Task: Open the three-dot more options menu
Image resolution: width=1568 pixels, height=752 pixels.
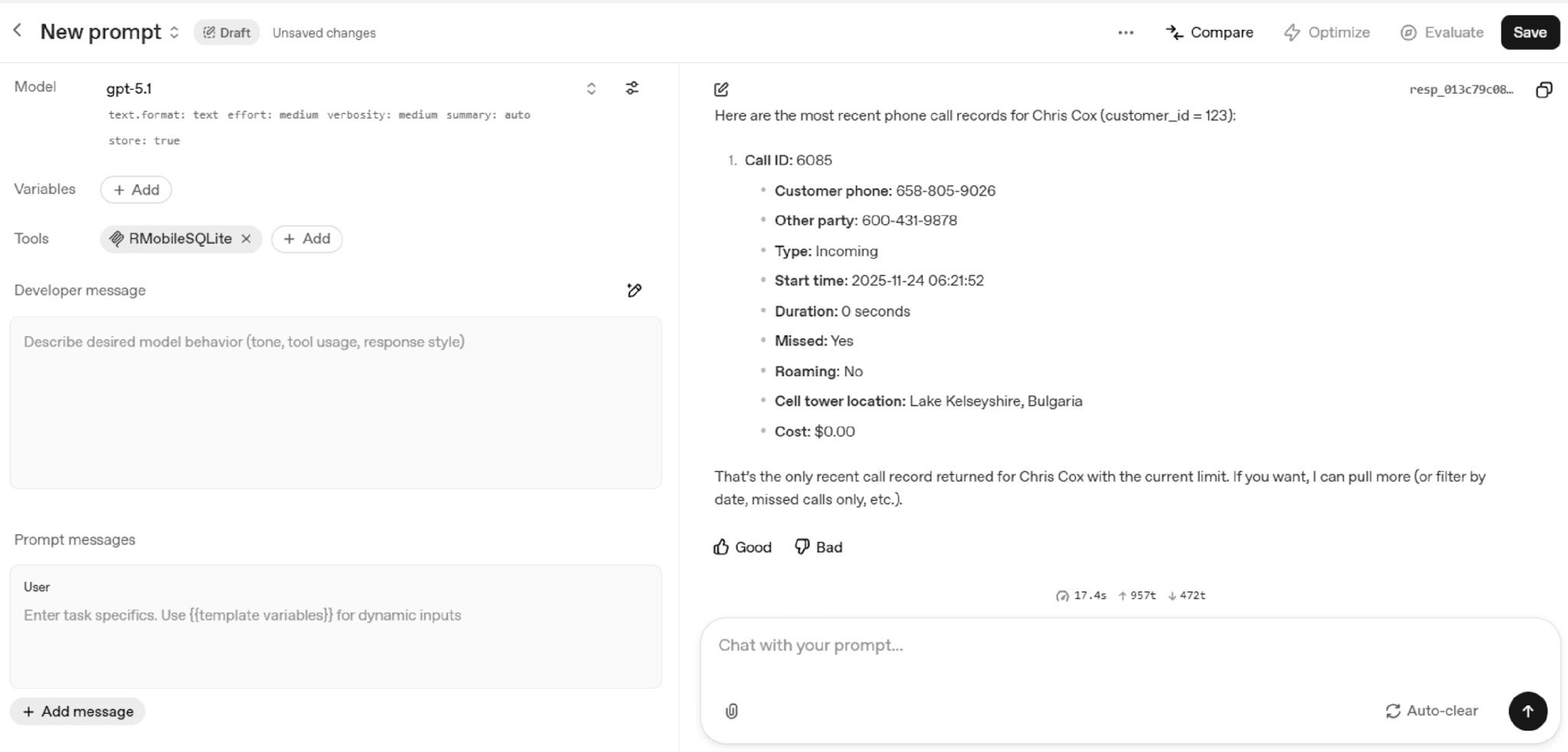Action: 1125,33
